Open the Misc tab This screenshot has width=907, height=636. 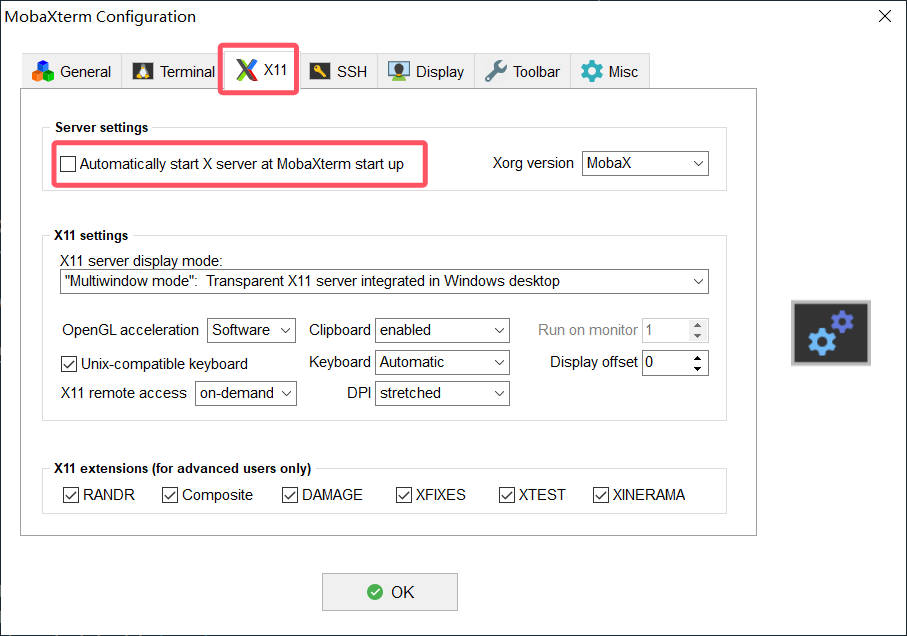[610, 72]
